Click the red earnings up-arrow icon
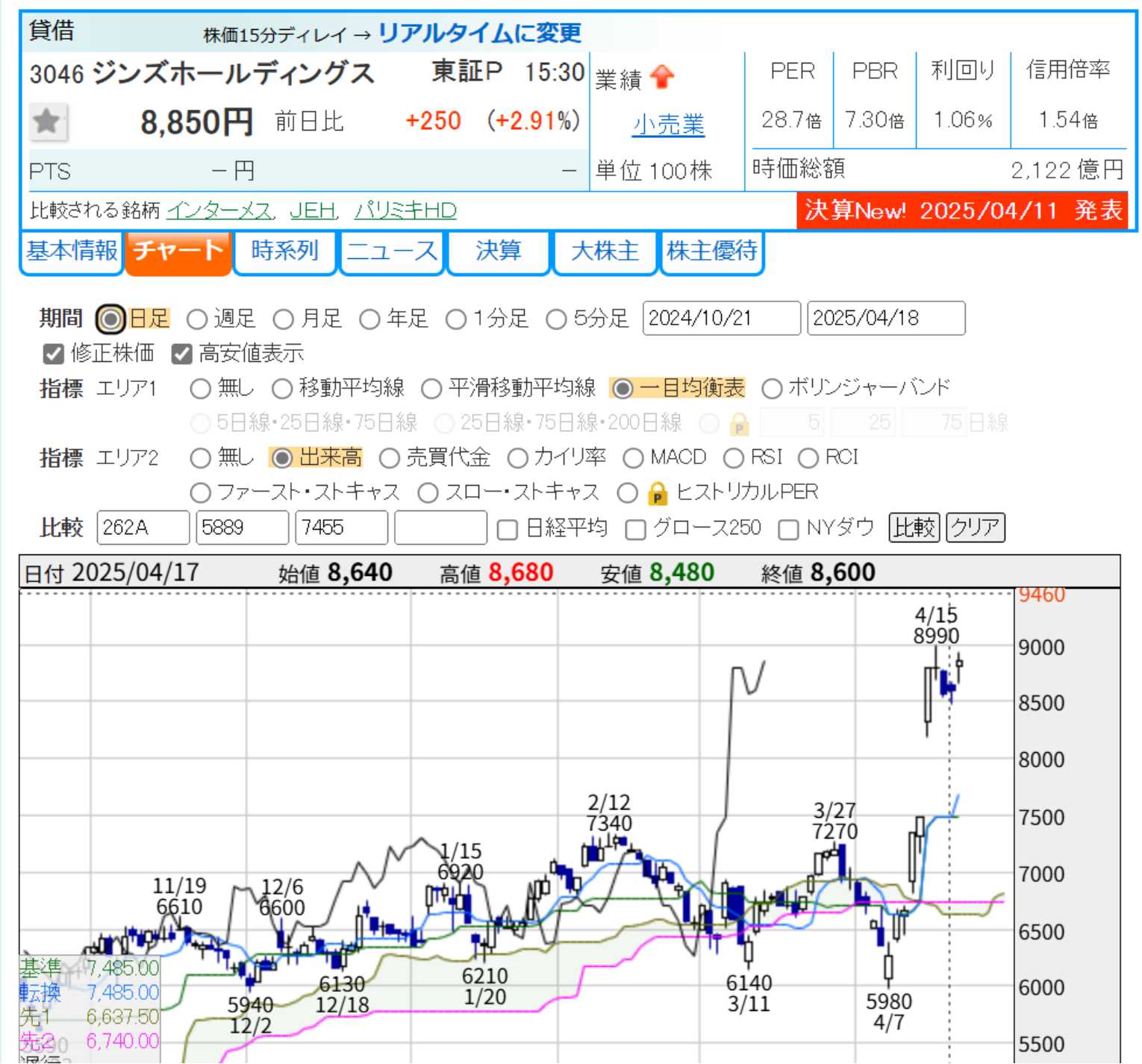Screen dimensions: 1142x1064 tap(661, 77)
